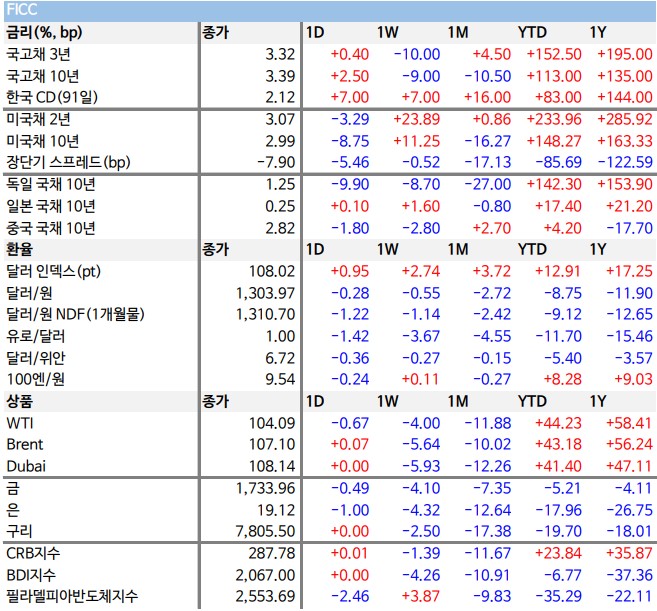Click 독일 국채 10년 row label
Screen dimensions: 657x611
(x=51, y=184)
